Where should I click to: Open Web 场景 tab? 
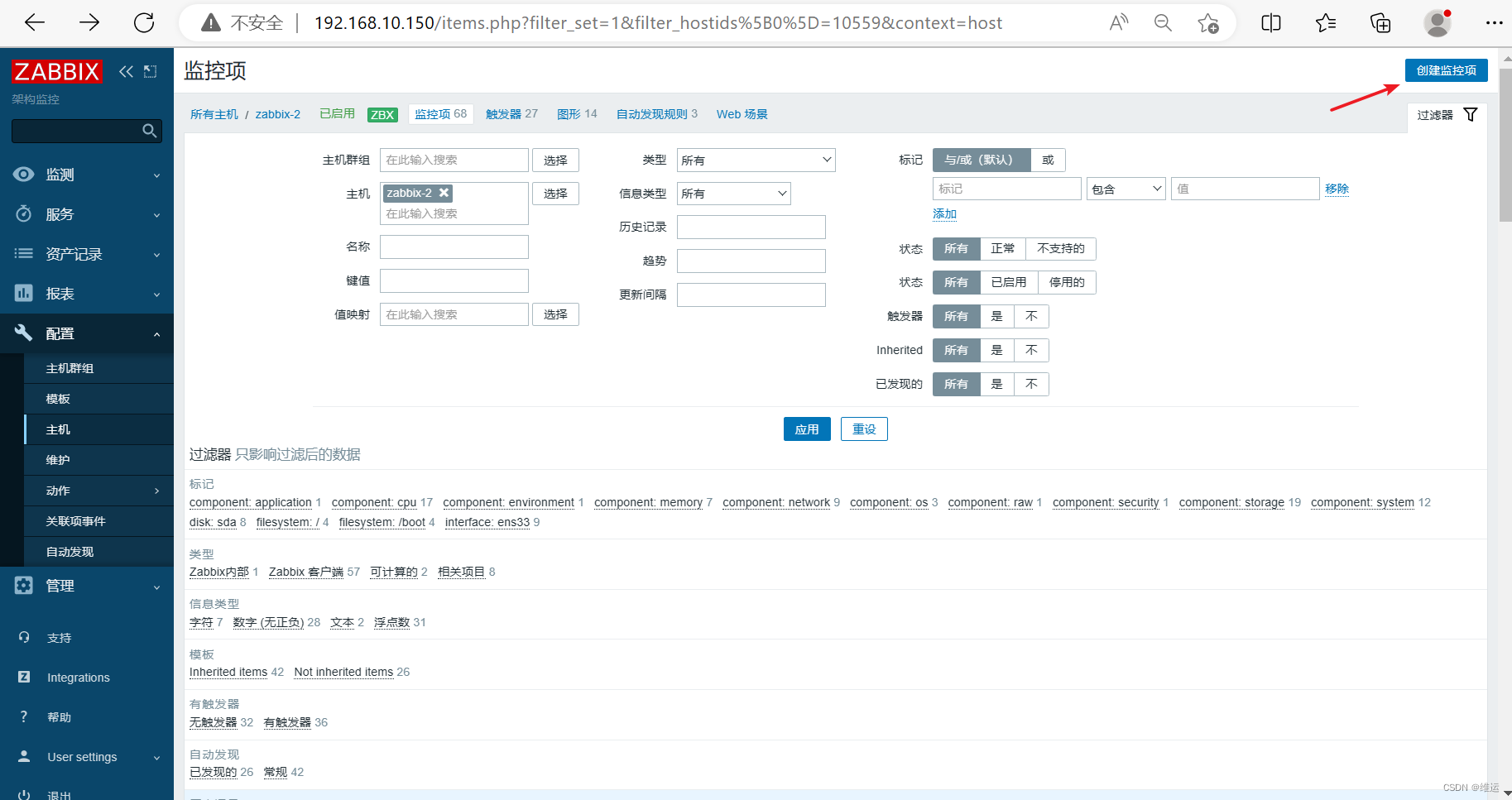742,114
